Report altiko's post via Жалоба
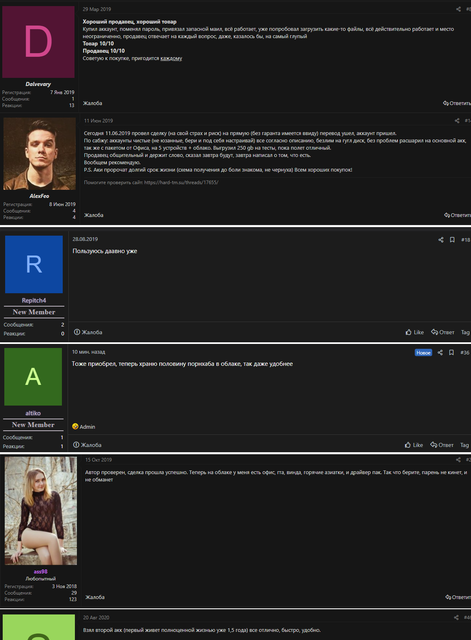 (87, 445)
